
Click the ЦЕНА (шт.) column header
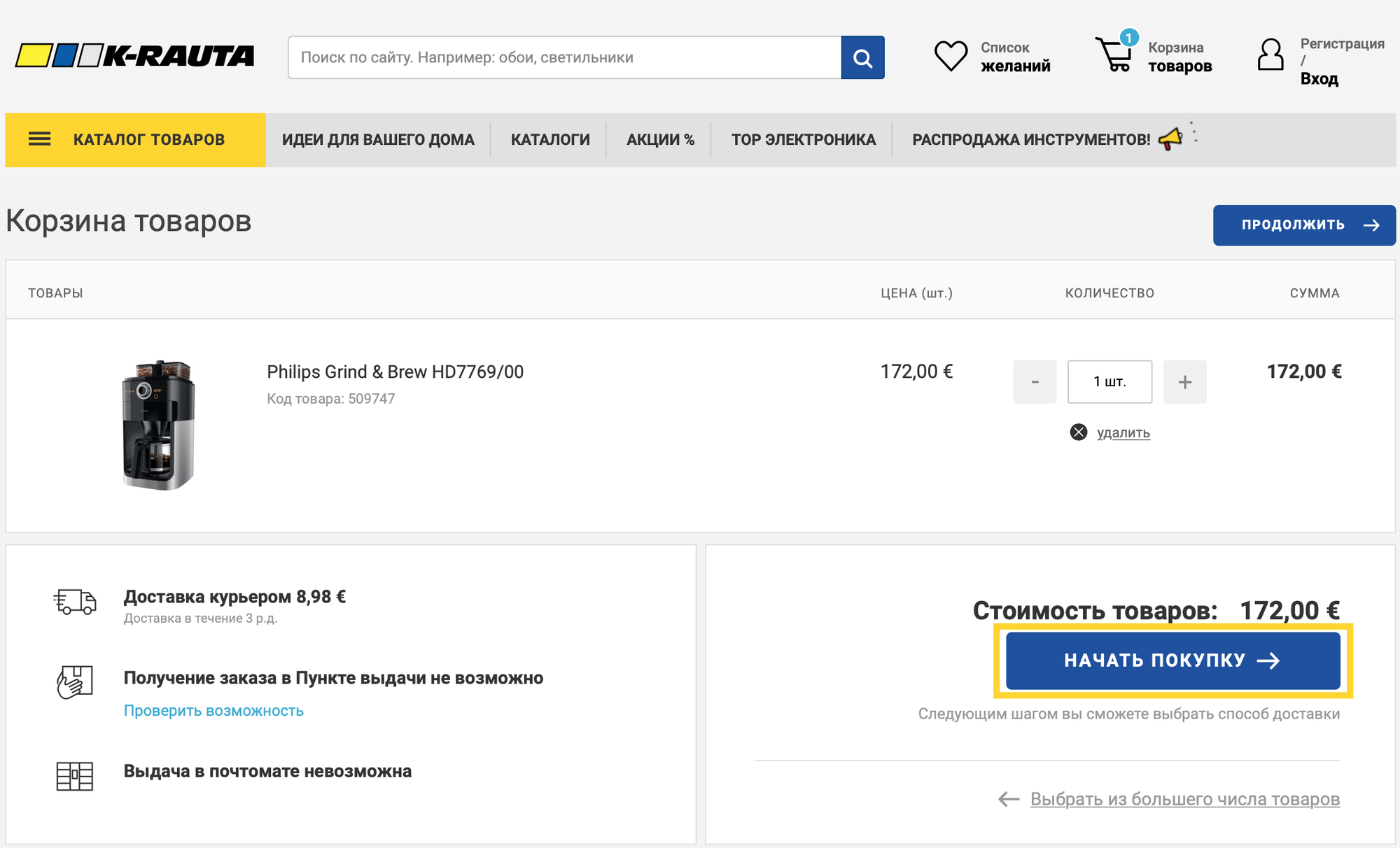916,293
